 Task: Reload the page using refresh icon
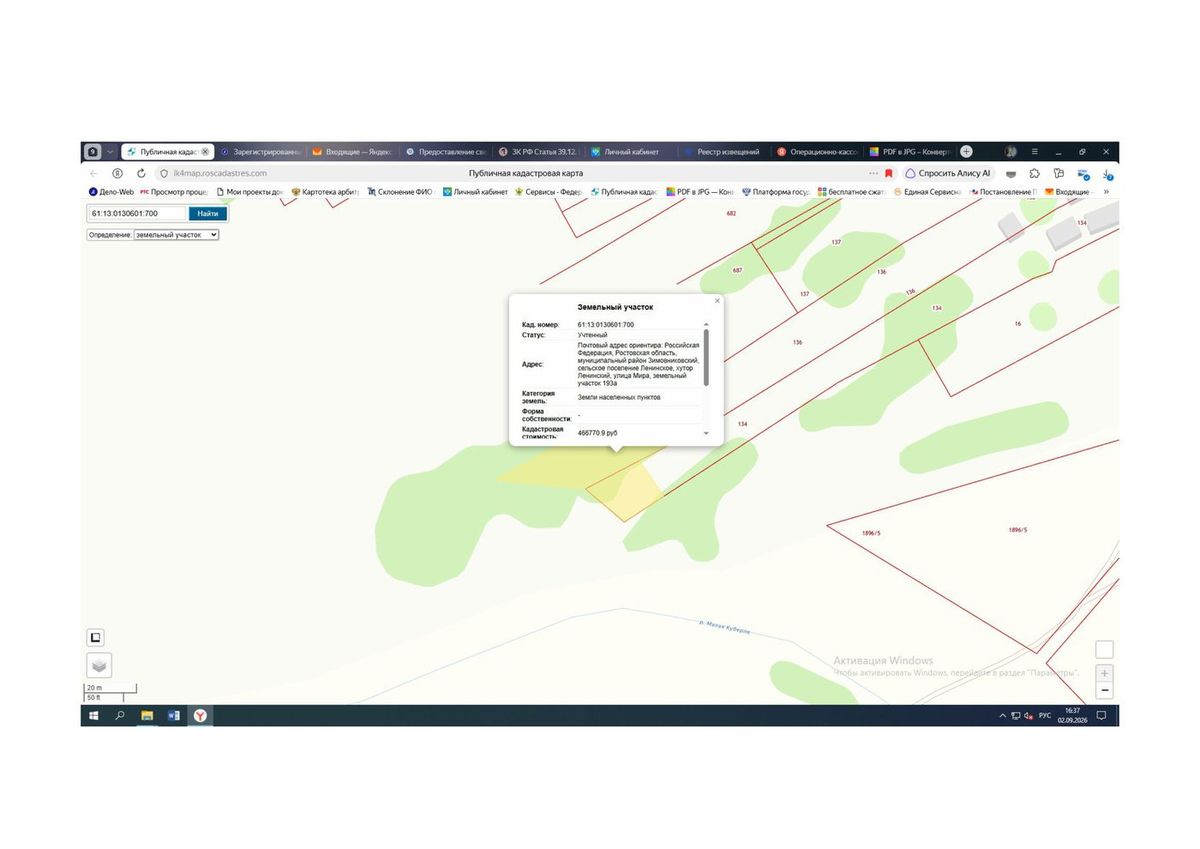140,173
